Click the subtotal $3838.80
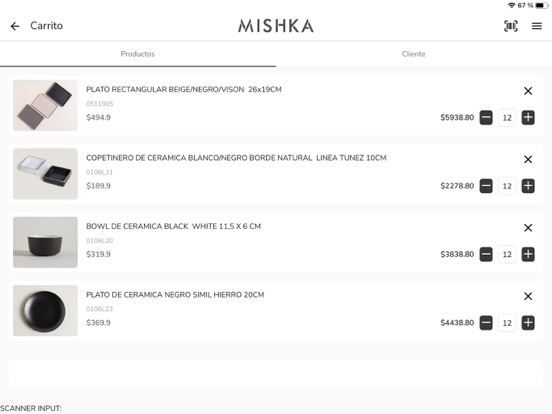The image size is (552, 414). coord(457,254)
